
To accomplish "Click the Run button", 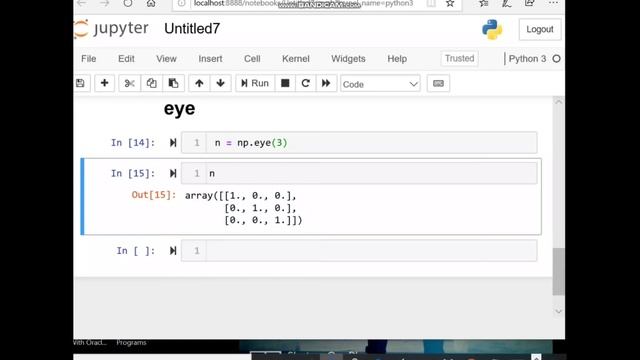I will pos(255,83).
